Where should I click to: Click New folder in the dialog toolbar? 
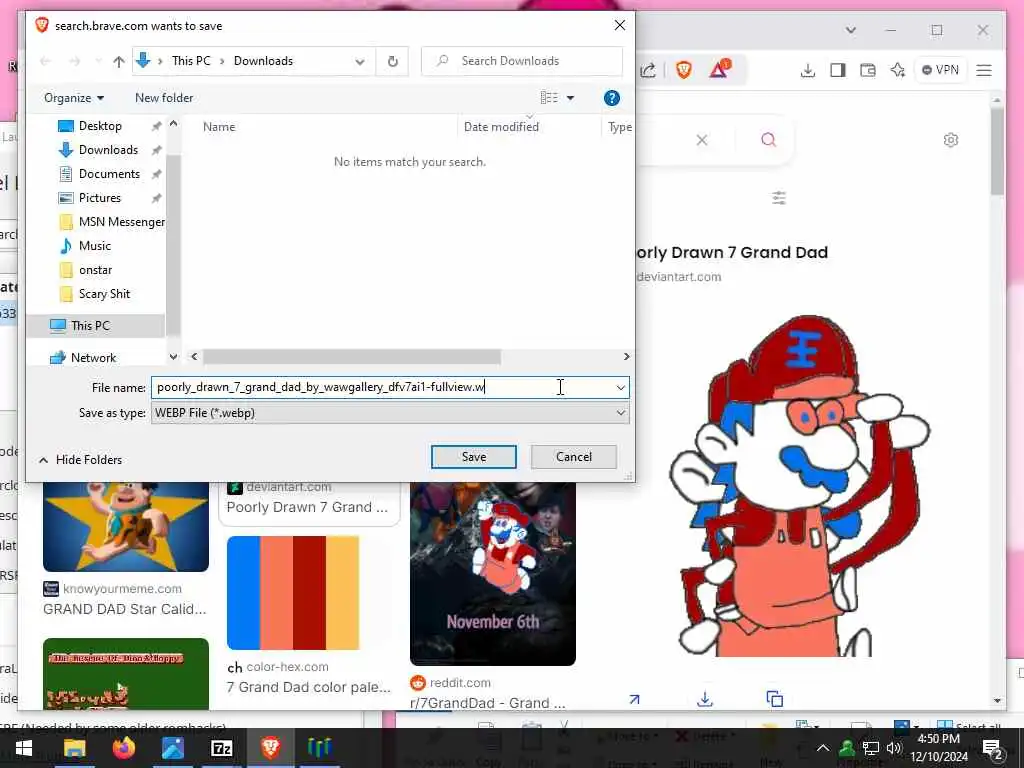(164, 98)
